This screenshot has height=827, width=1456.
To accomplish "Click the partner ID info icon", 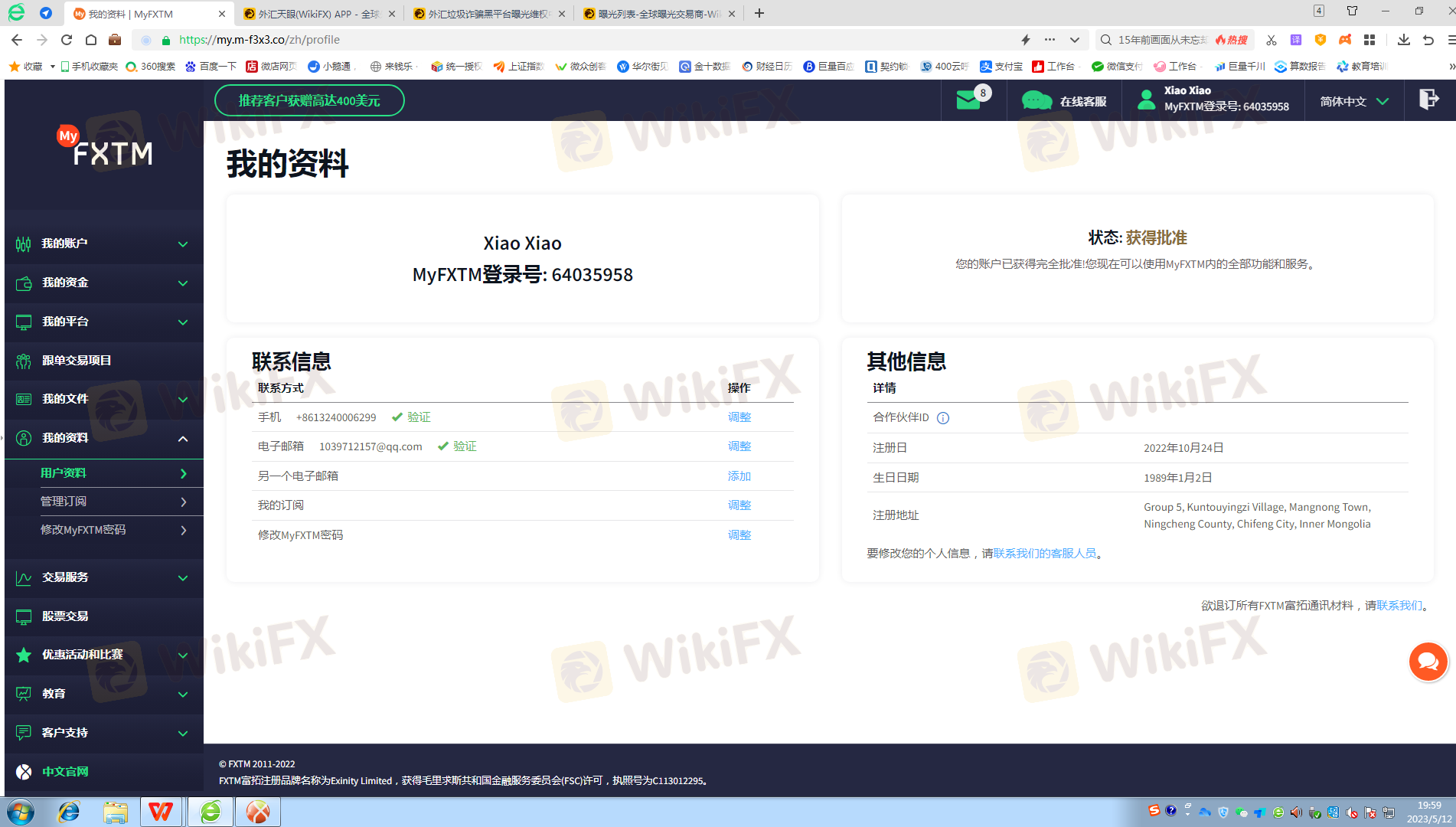I will click(x=943, y=418).
